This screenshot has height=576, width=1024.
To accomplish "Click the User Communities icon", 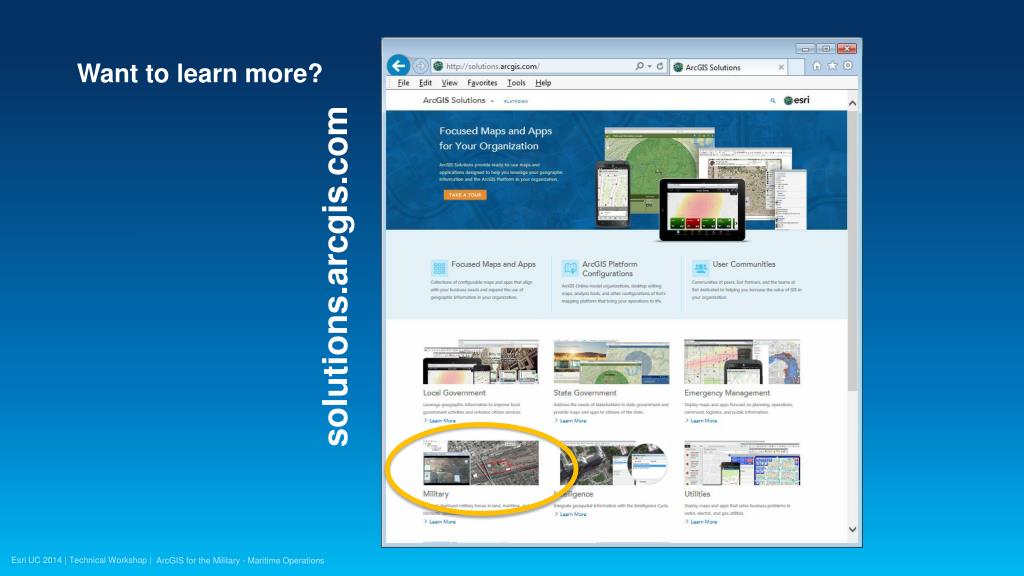I will 700,268.
